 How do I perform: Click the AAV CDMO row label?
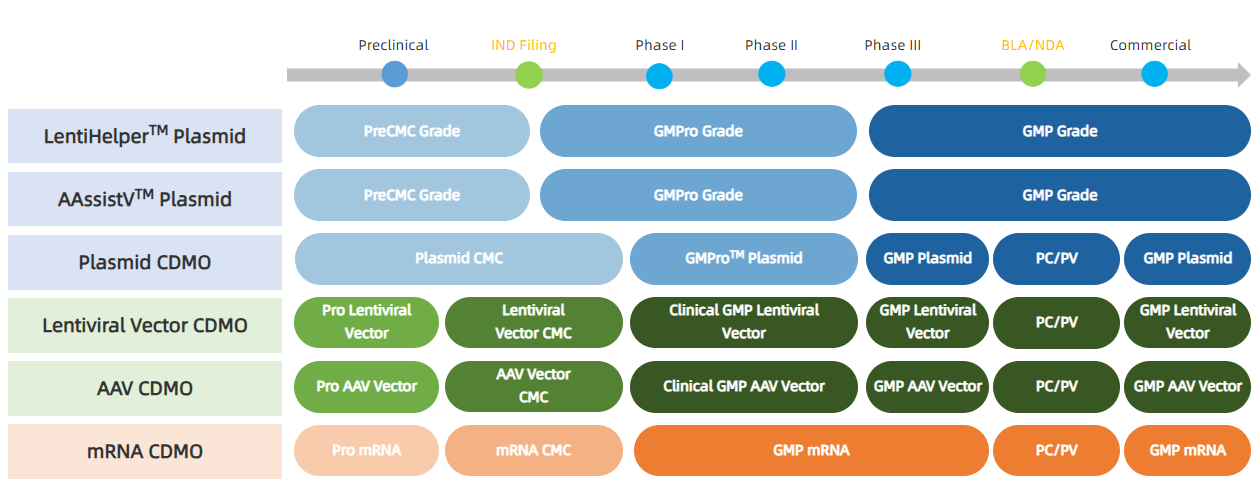pos(145,388)
